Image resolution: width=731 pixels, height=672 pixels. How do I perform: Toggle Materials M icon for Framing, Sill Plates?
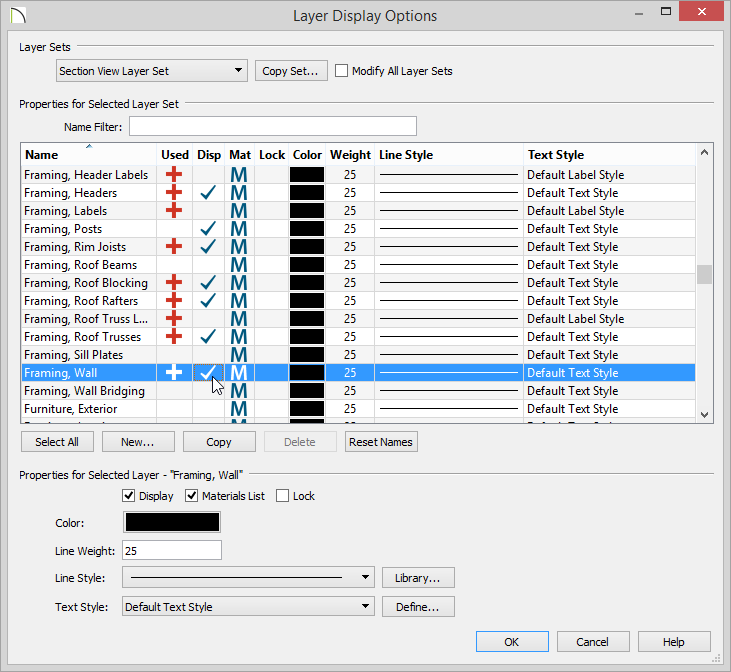(239, 355)
